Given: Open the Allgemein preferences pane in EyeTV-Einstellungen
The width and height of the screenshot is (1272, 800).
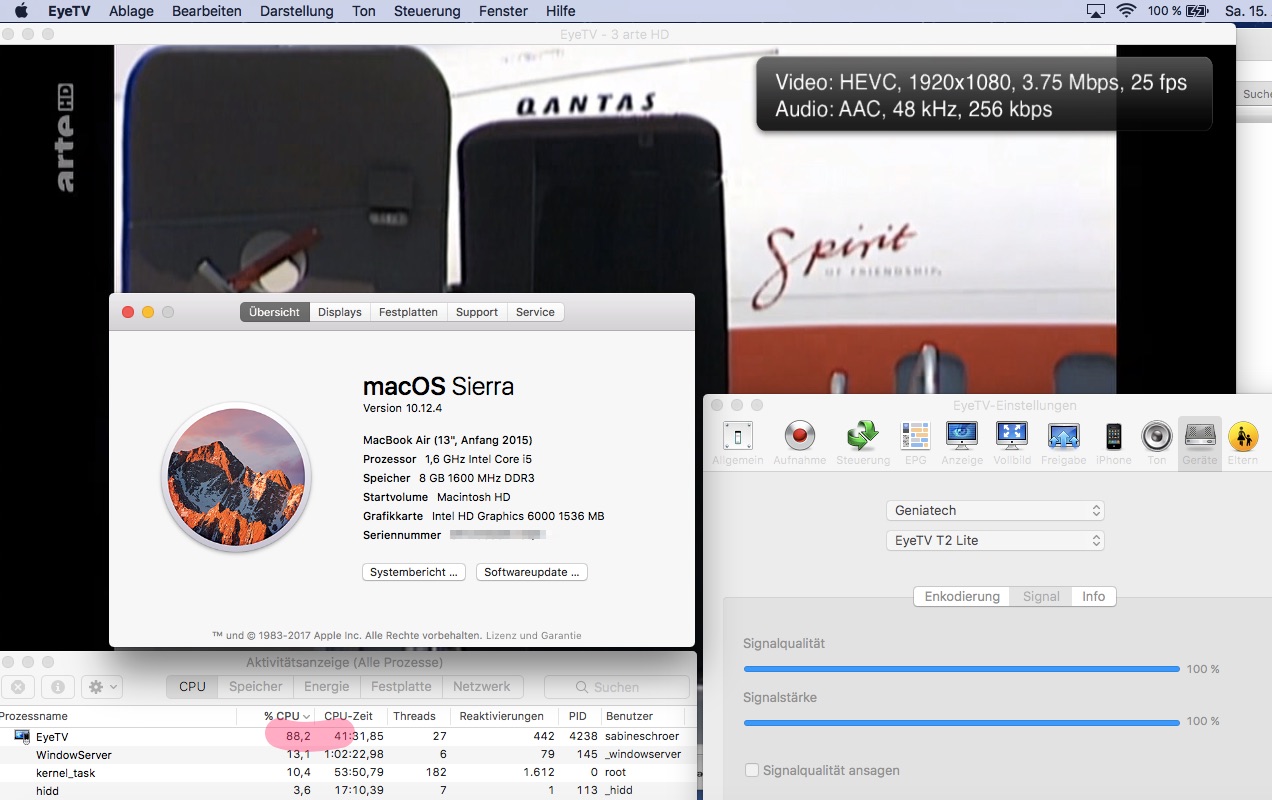Looking at the screenshot, I should tap(738, 443).
